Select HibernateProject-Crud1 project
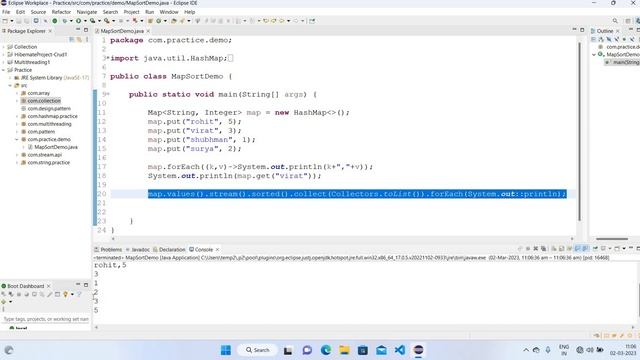This screenshot has width=640, height=360. (x=40, y=54)
